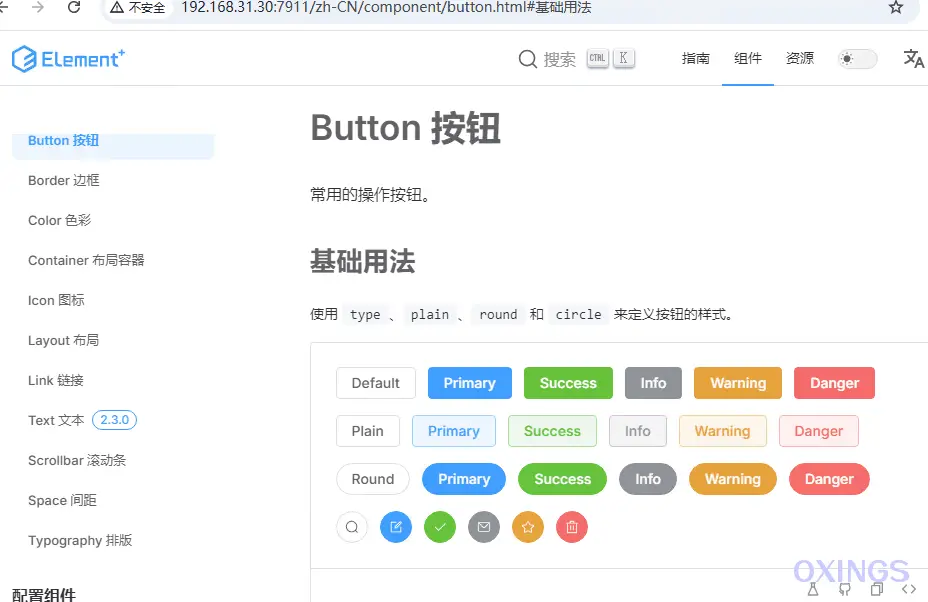Click the green circular checkmark button

(440, 527)
